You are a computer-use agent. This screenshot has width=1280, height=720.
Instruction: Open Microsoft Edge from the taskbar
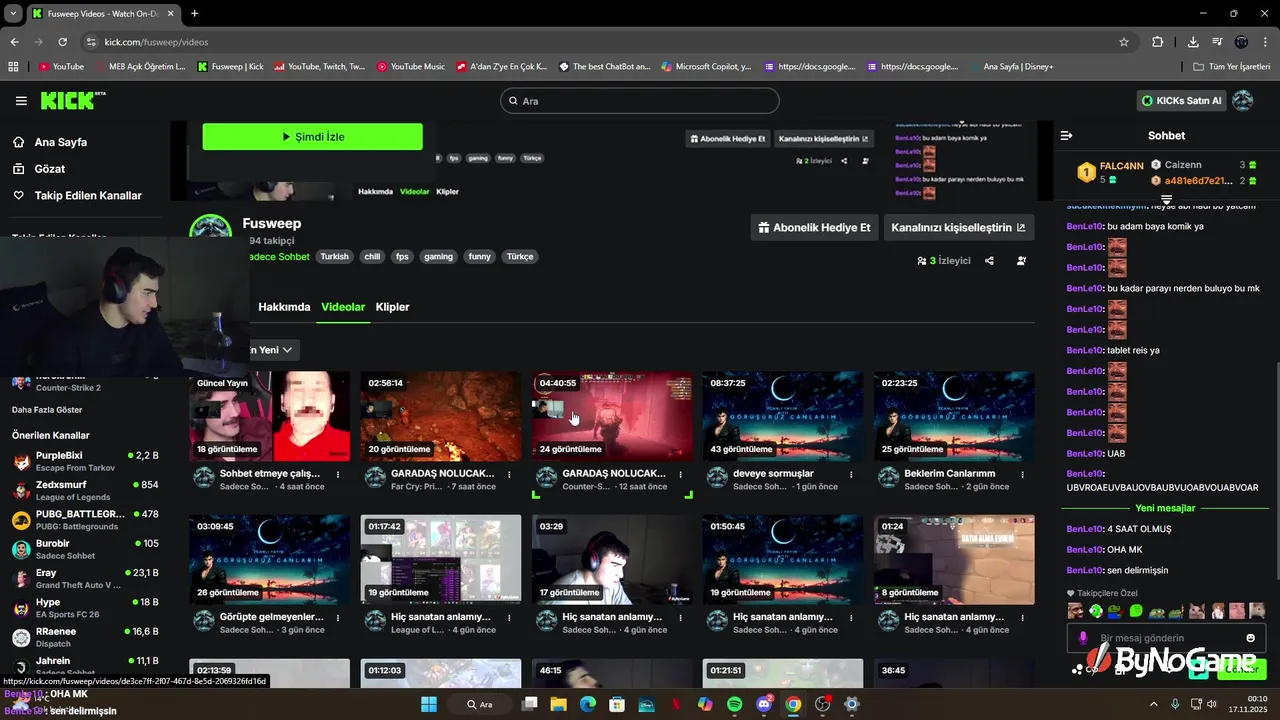(588, 704)
